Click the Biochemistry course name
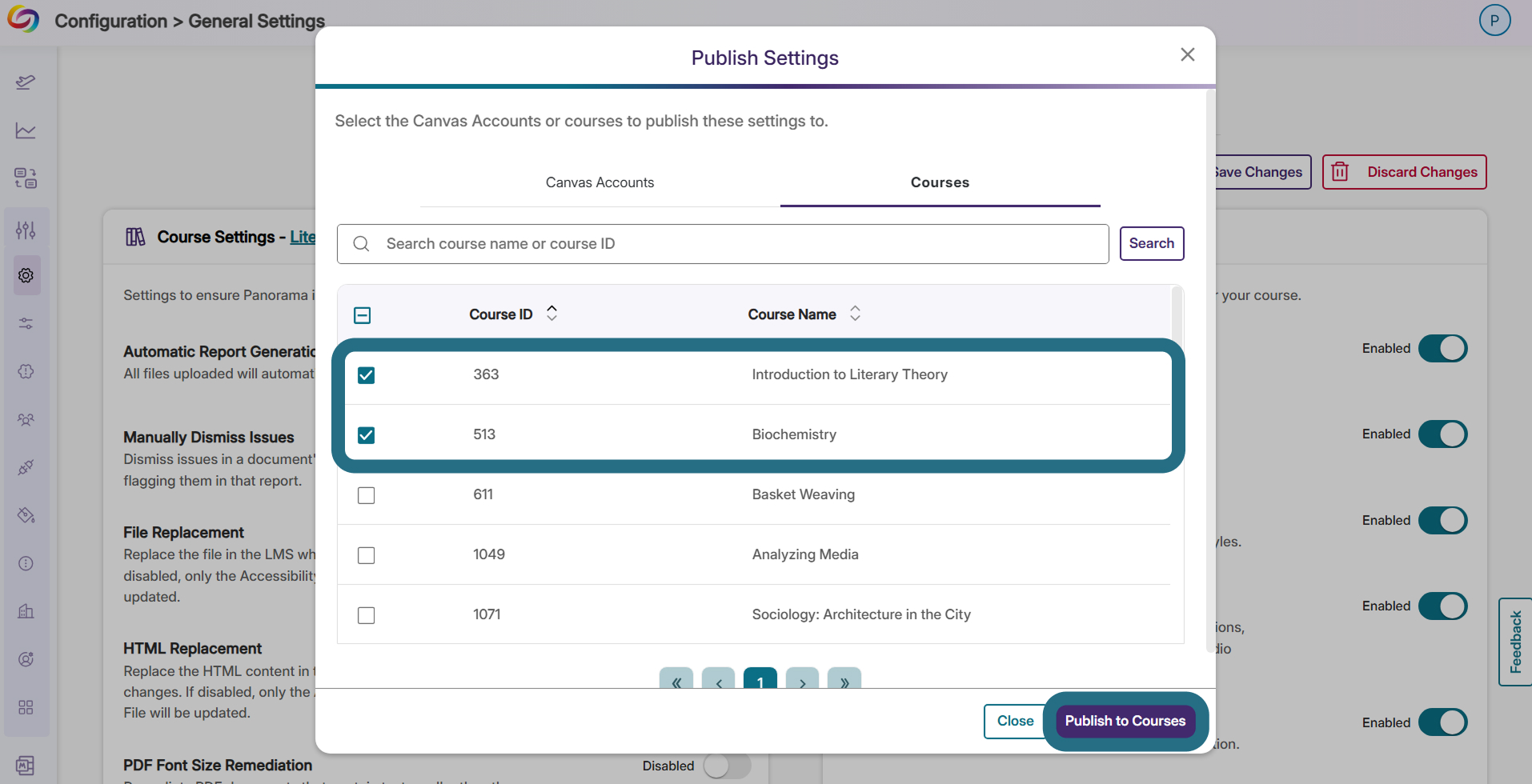The width and height of the screenshot is (1532, 784). (794, 434)
